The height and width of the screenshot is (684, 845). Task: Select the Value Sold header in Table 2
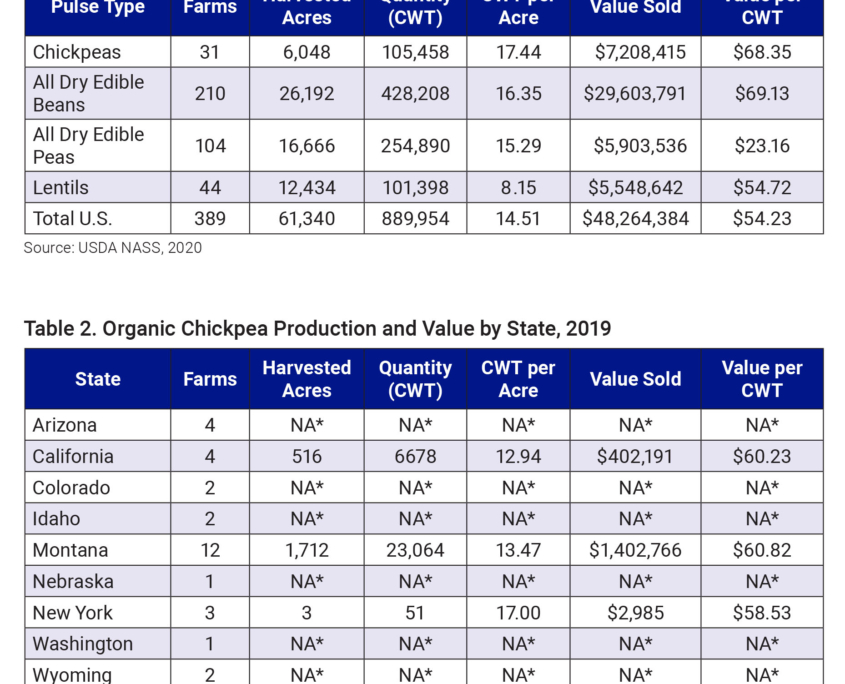(x=635, y=379)
